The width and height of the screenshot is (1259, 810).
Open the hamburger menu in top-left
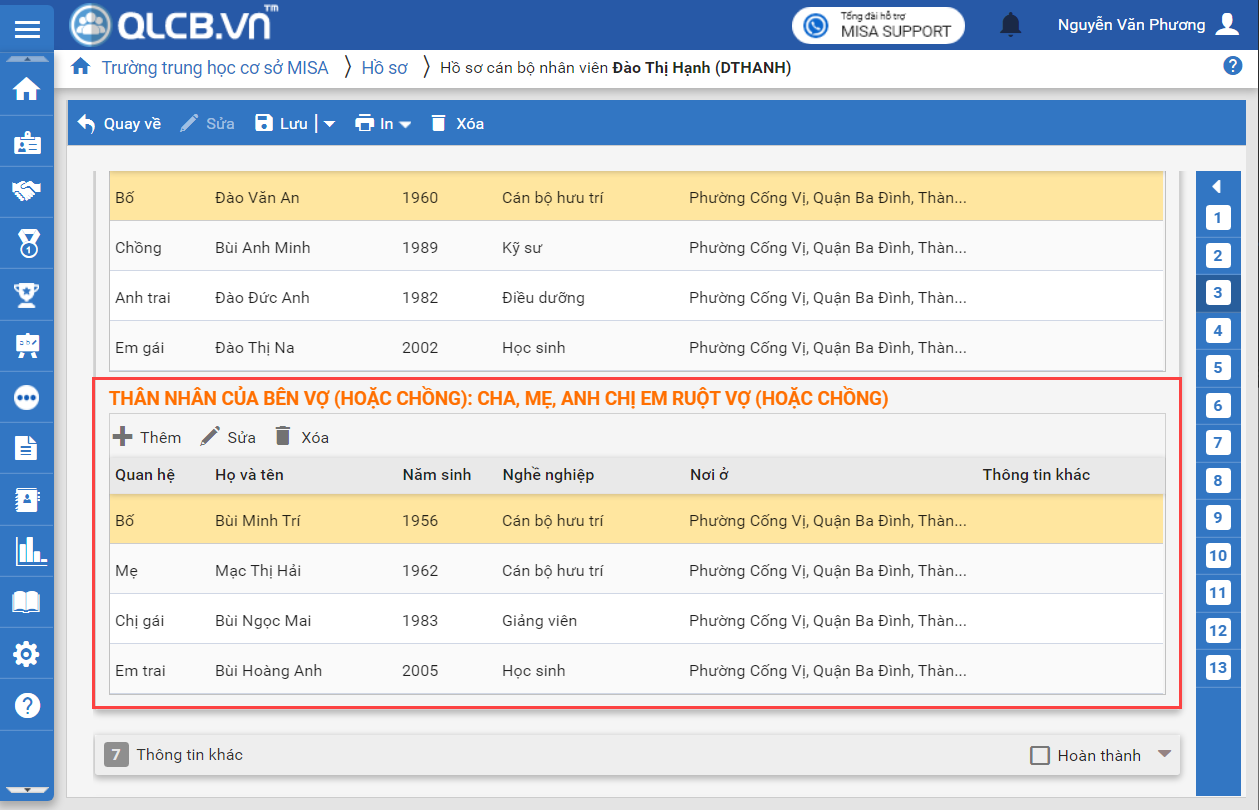pos(27,28)
